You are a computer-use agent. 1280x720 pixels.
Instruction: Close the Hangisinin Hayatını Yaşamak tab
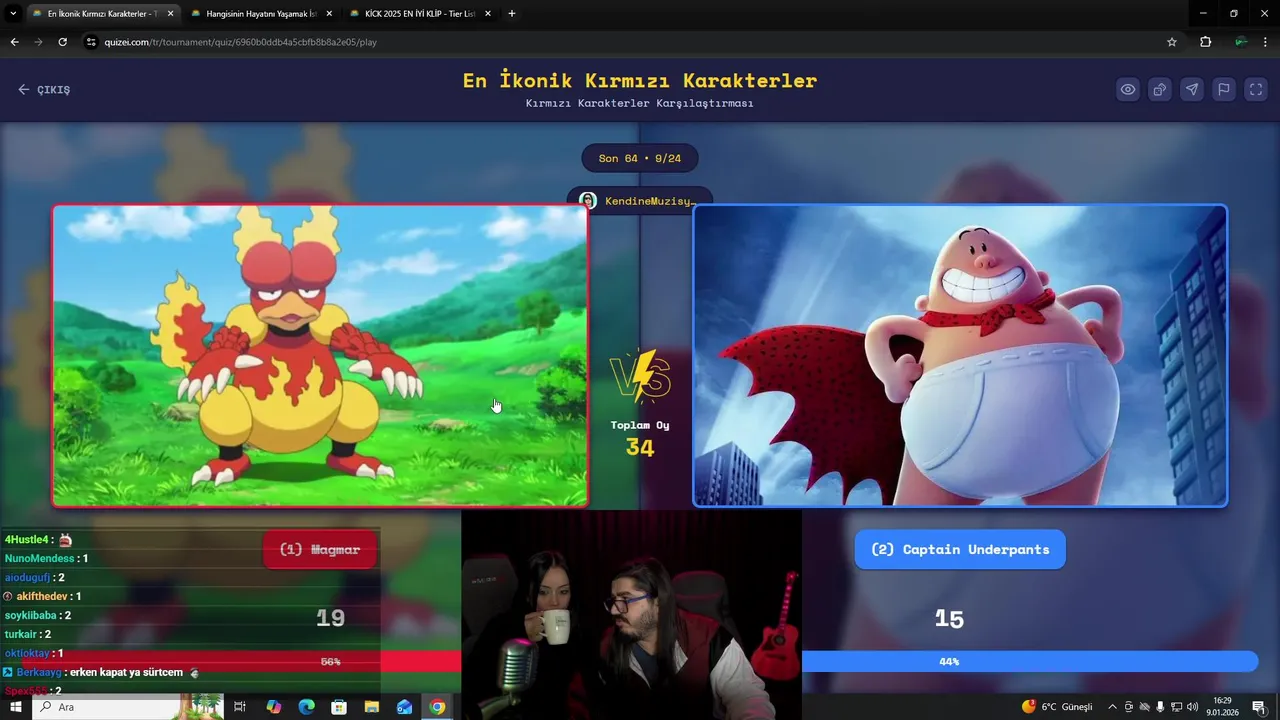pos(328,14)
